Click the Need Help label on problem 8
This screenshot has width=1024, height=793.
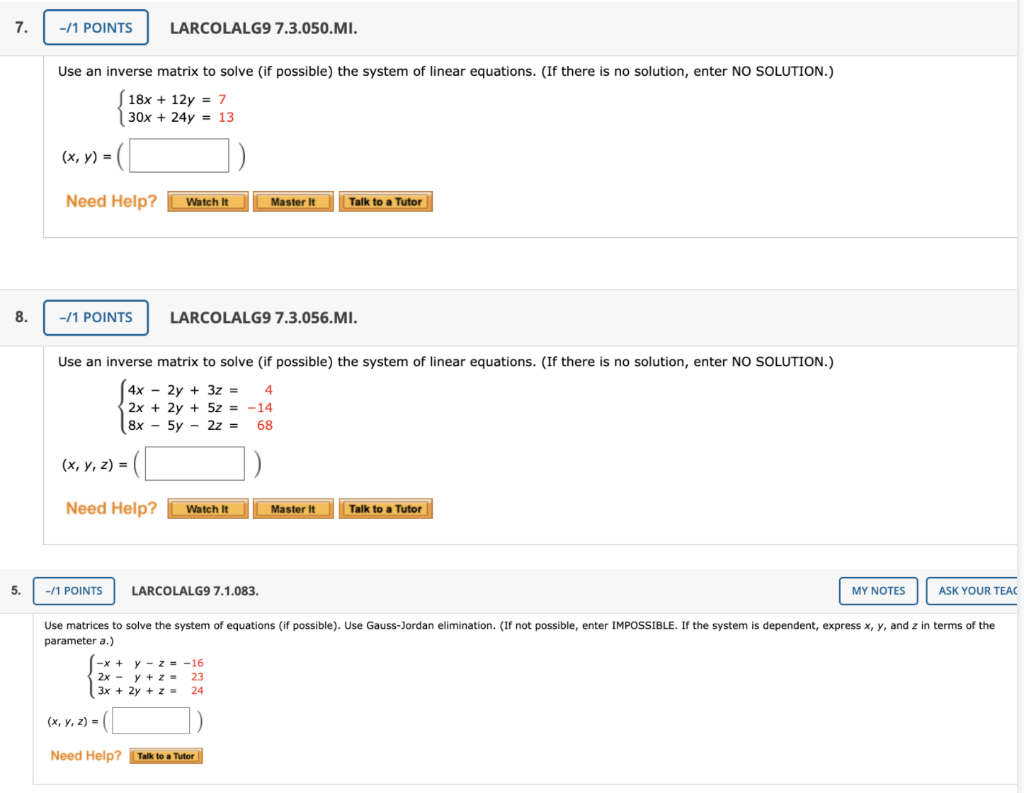(110, 508)
